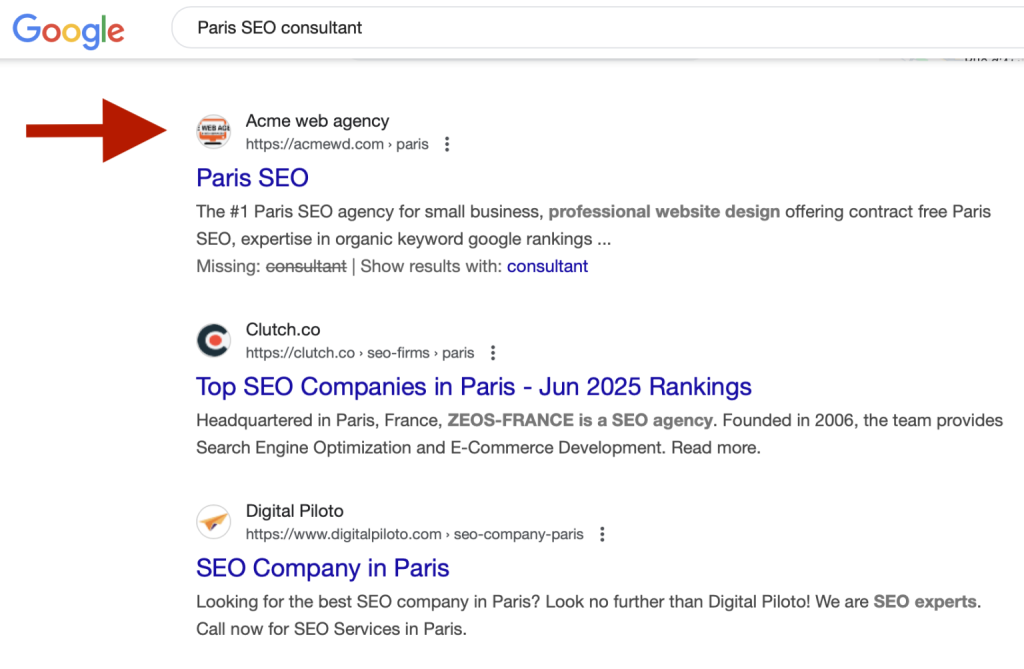Click the strikethrough consultant Missing text
This screenshot has height=669, width=1024.
pos(306,267)
